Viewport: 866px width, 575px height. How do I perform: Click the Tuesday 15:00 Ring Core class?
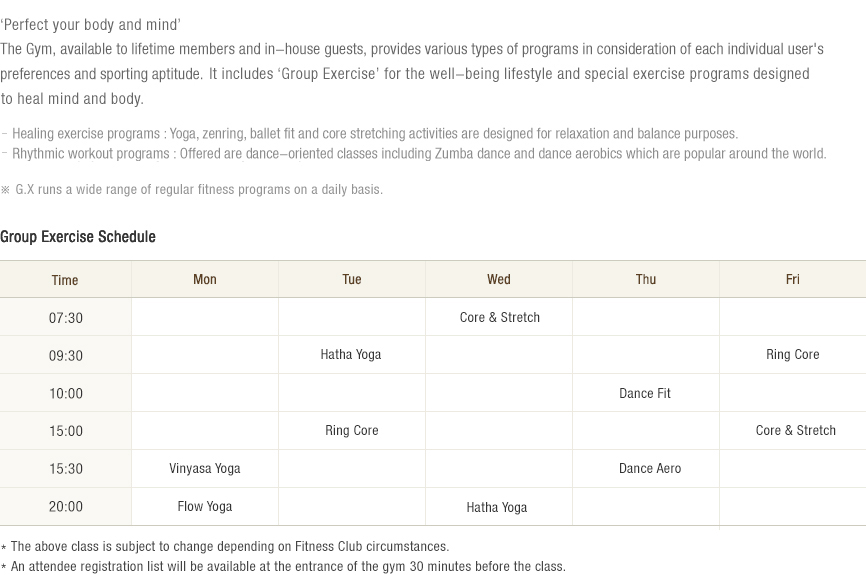[x=352, y=430]
